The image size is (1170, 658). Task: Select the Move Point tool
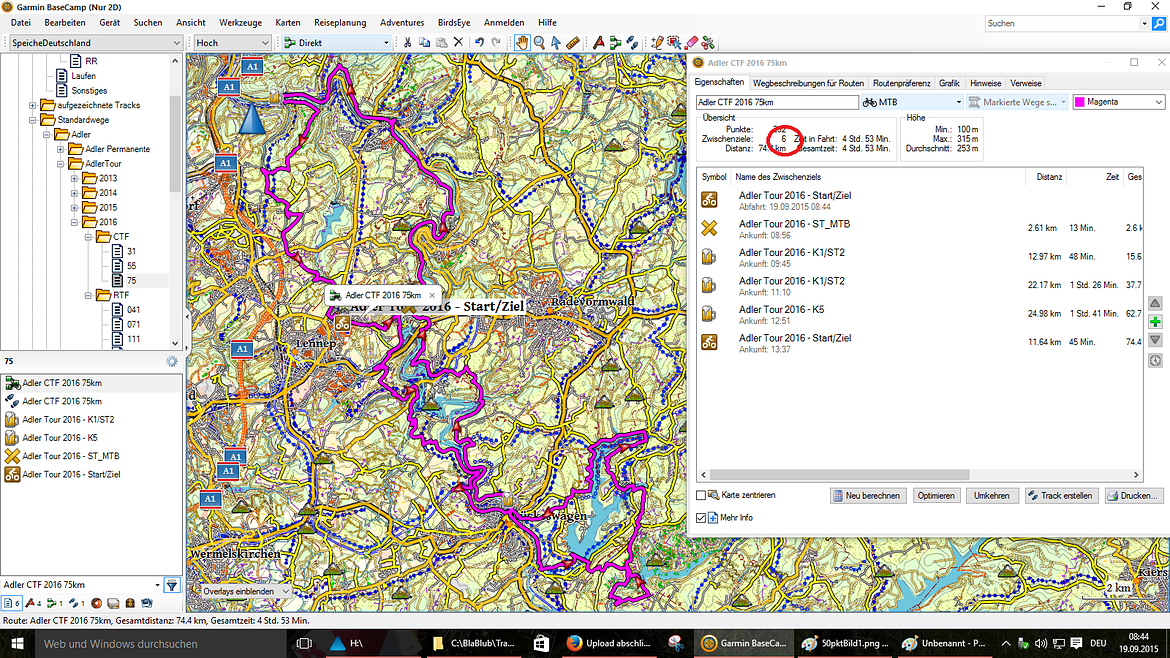click(x=675, y=43)
